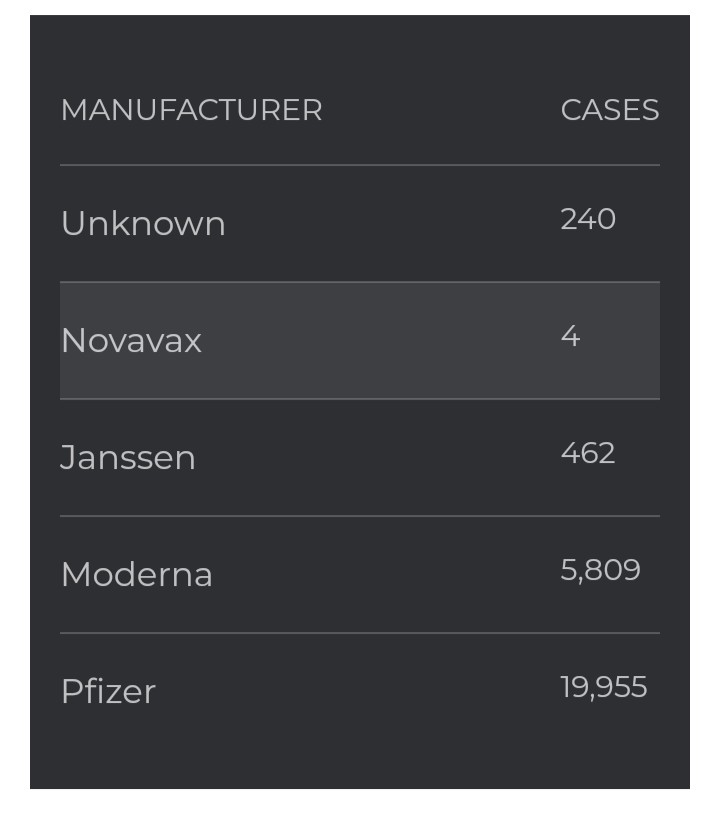Screen dimensions: 720x828
Task: Select the Pfizer row
Action: [x=360, y=692]
